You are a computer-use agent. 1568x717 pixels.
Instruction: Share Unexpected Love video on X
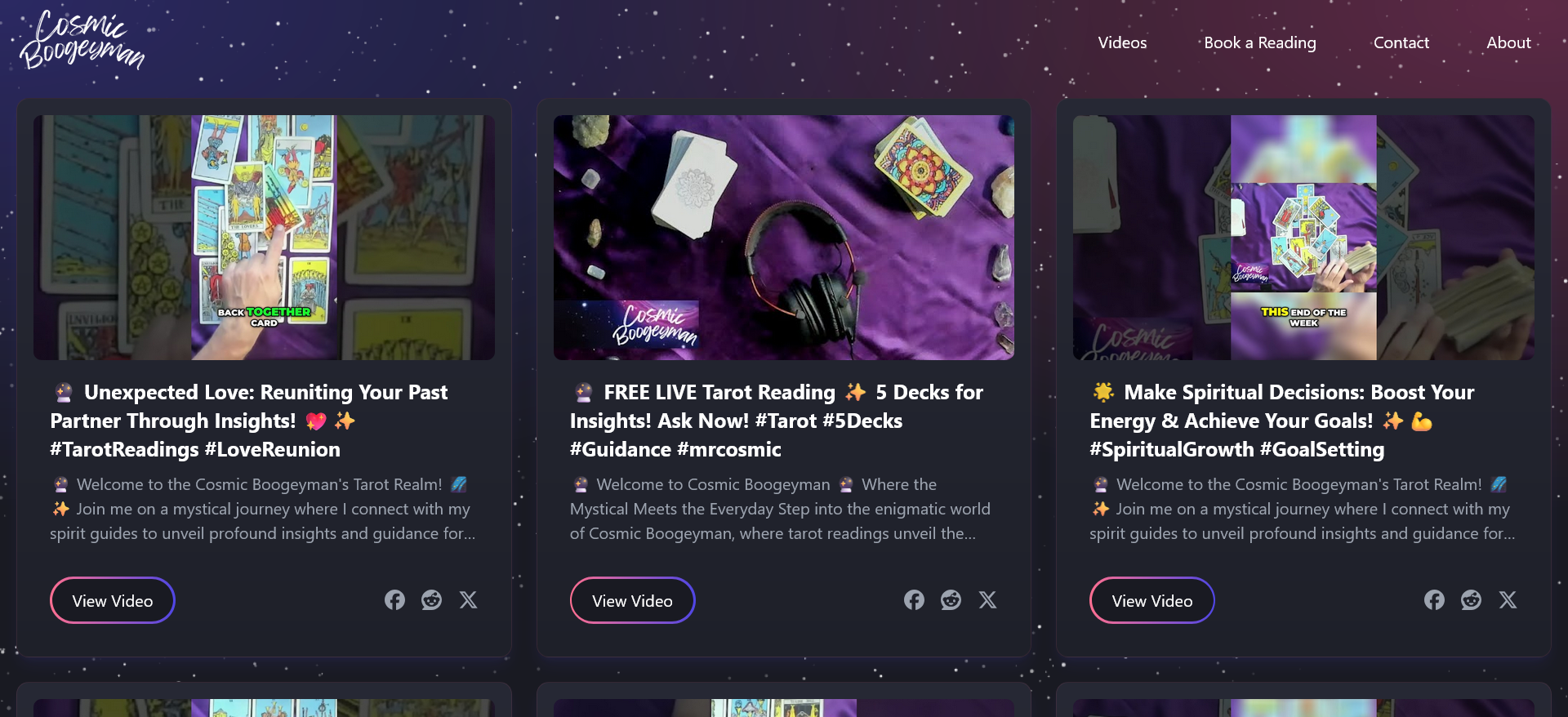468,600
